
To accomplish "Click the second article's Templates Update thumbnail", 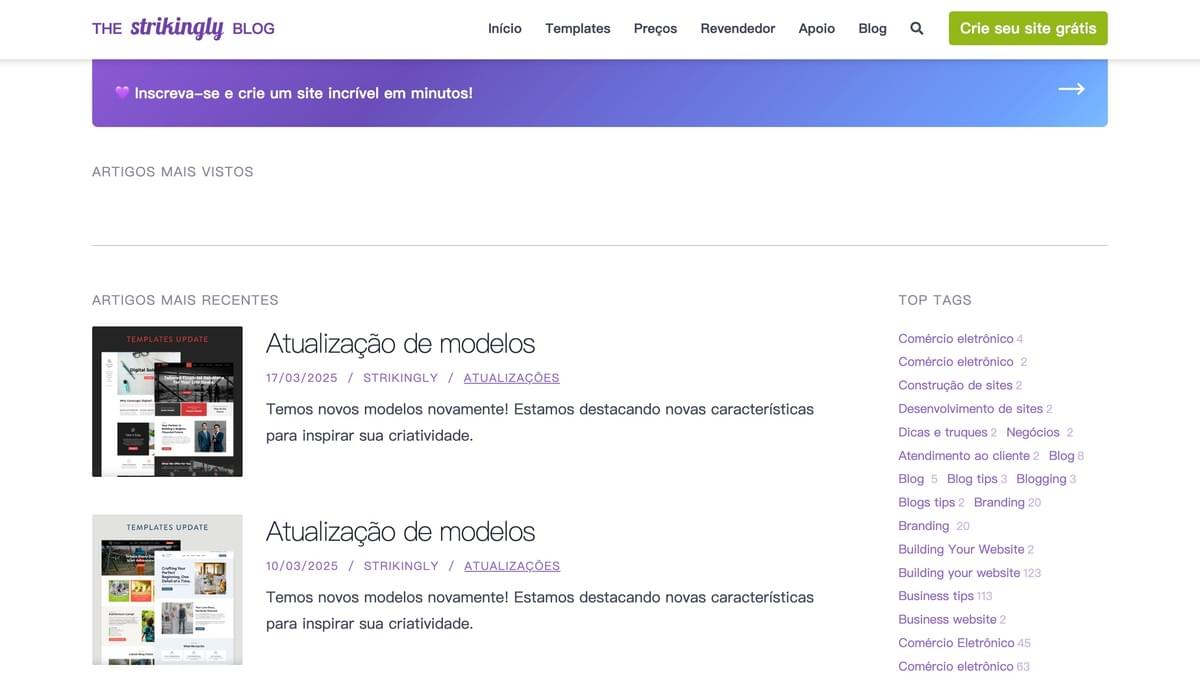I will [x=167, y=588].
